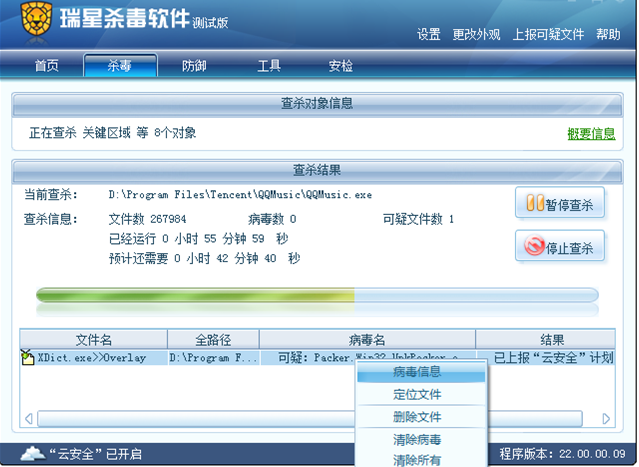The width and height of the screenshot is (639, 467).
Task: Open 更改外观 in the top menu
Action: (x=476, y=34)
